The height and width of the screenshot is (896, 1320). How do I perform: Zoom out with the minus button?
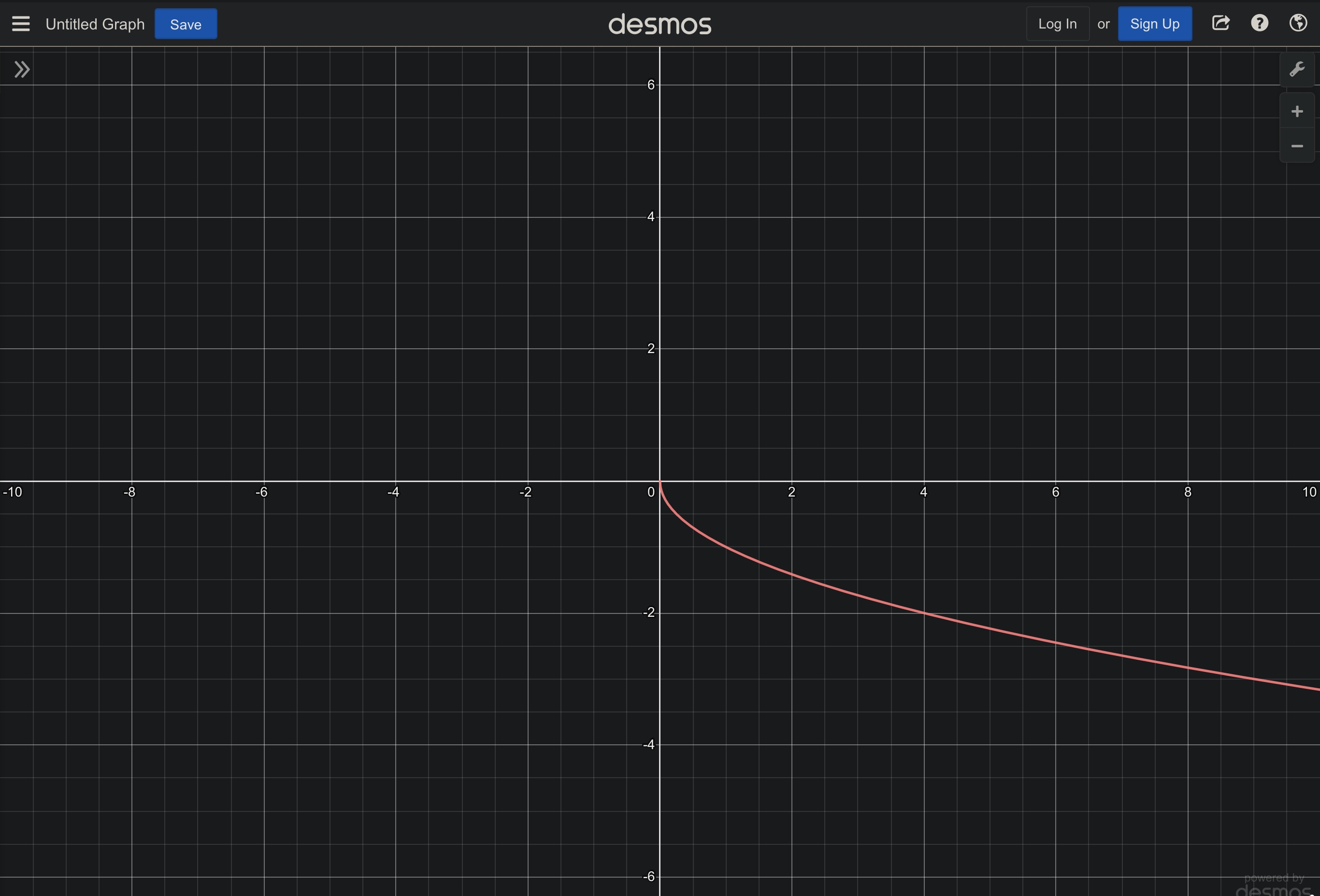[1297, 146]
